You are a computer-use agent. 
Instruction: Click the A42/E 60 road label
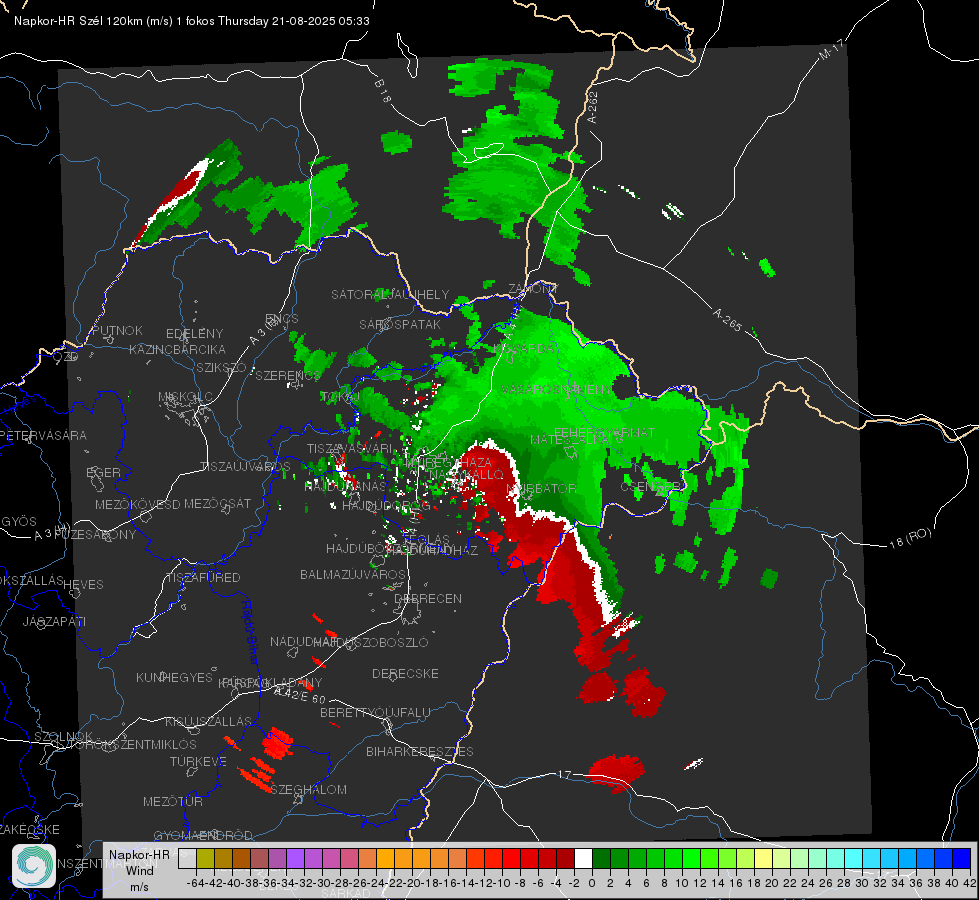(x=300, y=695)
